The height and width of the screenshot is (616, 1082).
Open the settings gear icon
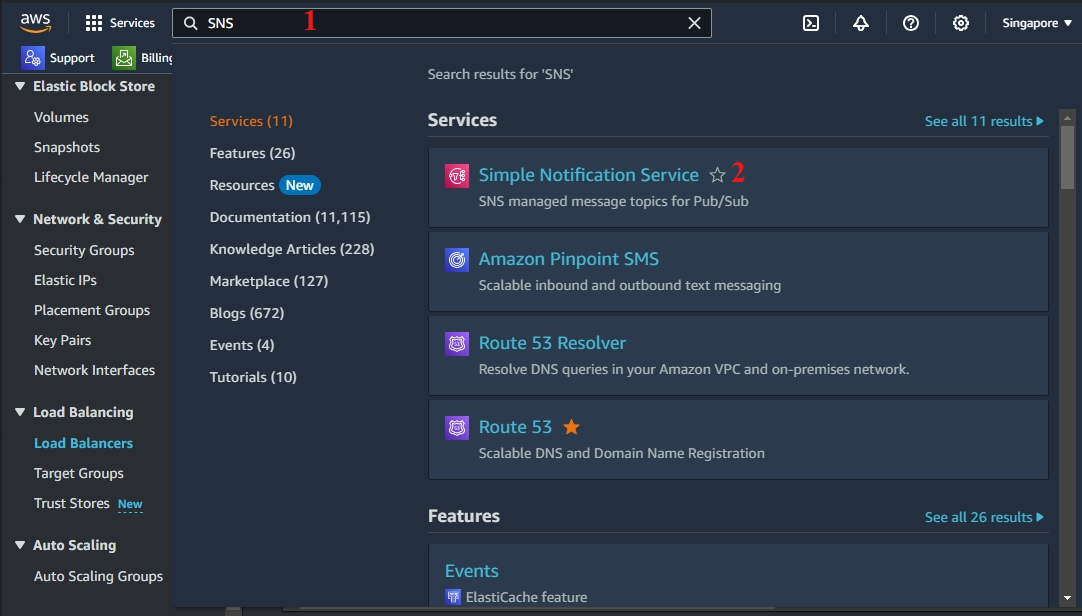point(961,23)
